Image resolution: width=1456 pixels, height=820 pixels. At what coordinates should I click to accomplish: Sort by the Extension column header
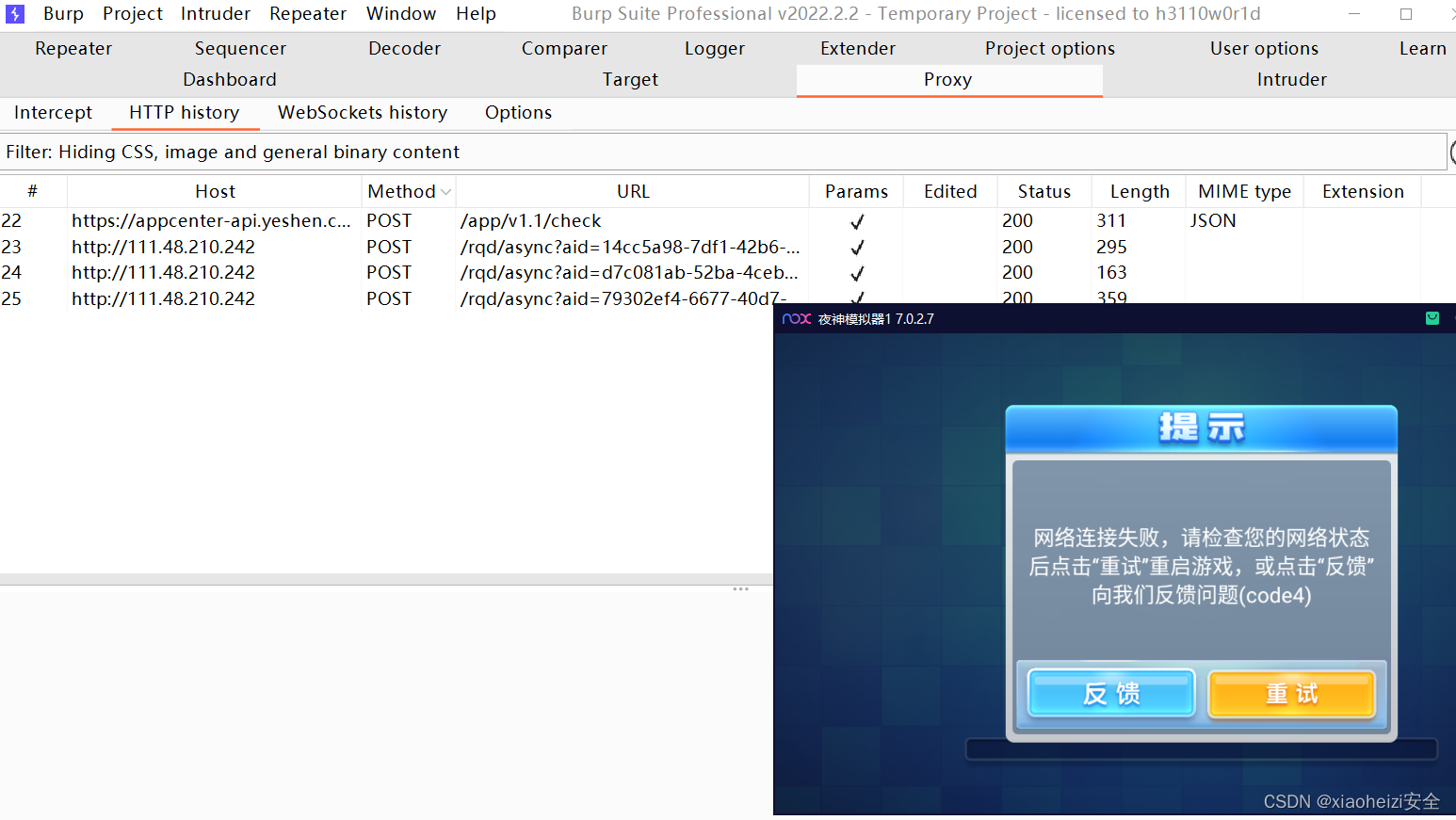coord(1363,192)
